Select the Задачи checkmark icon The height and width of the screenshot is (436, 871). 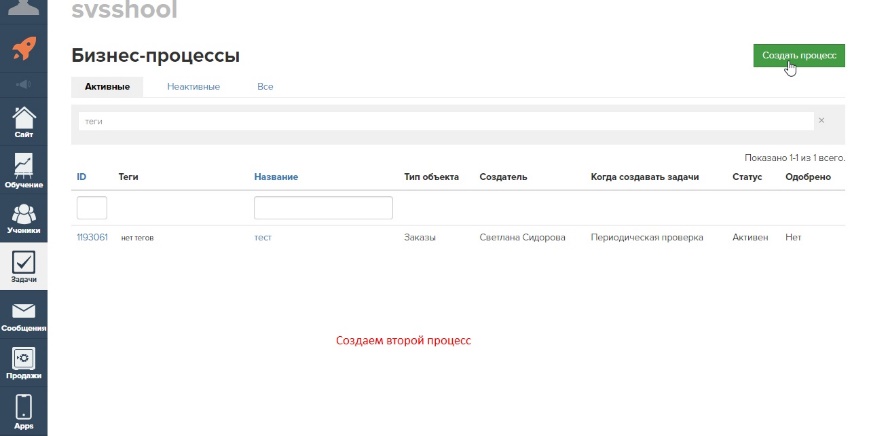click(x=24, y=266)
